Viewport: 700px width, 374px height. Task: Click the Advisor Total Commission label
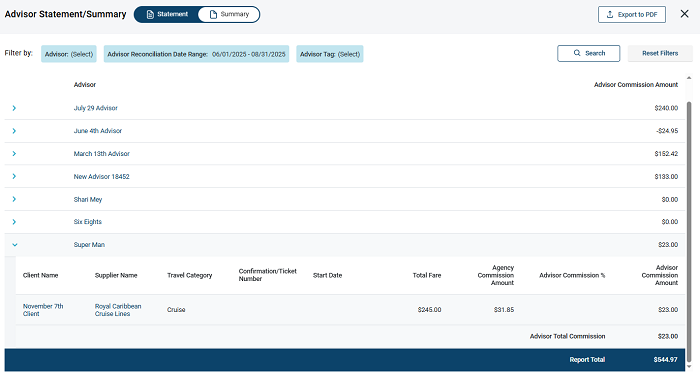point(567,336)
